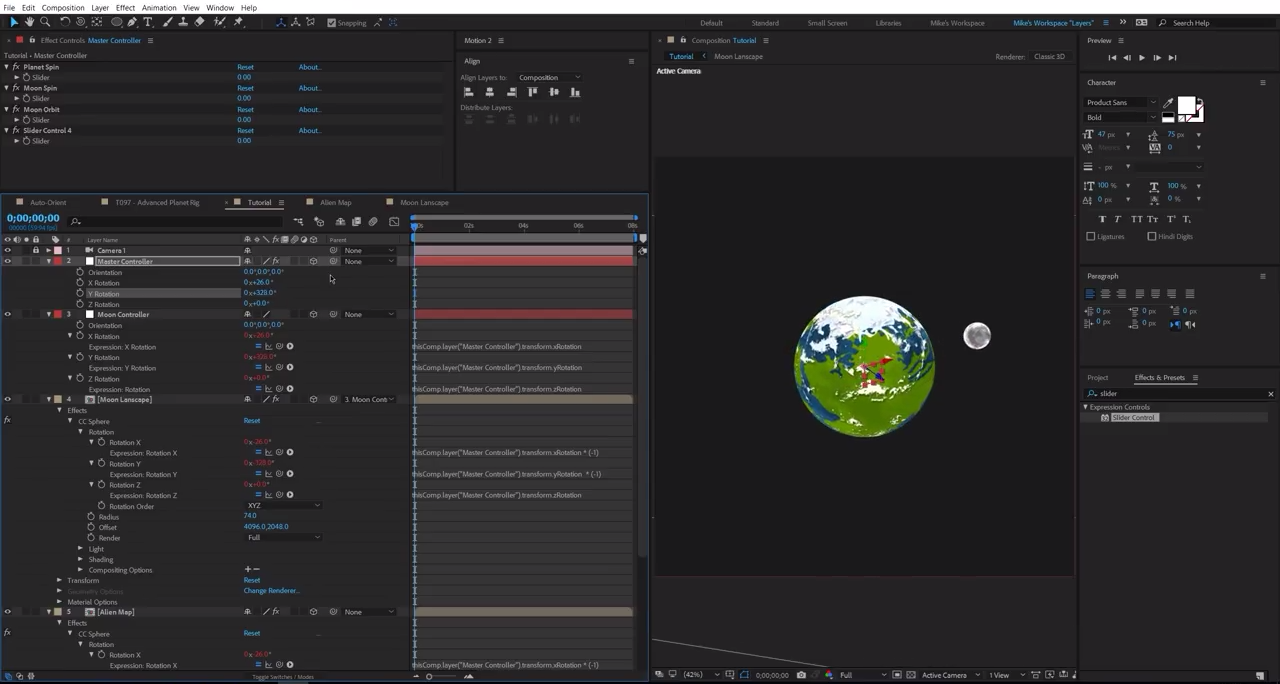Select the Type text tool
Viewport: 1280px width, 684px height.
pos(148,22)
